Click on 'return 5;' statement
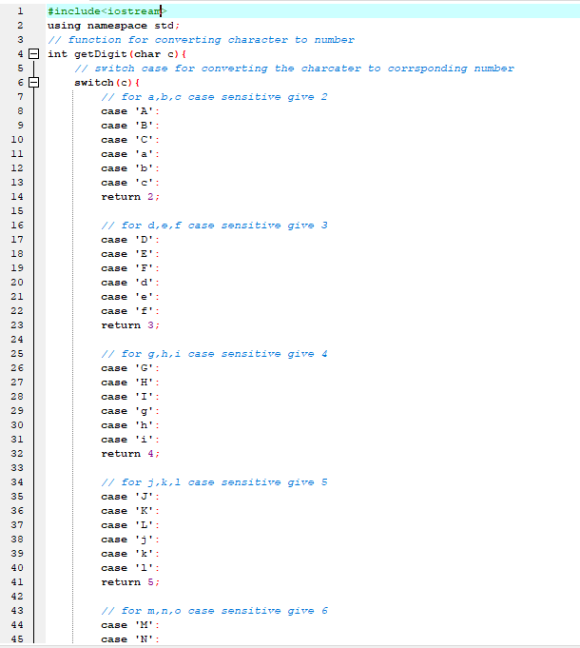580x648 pixels. 130,582
